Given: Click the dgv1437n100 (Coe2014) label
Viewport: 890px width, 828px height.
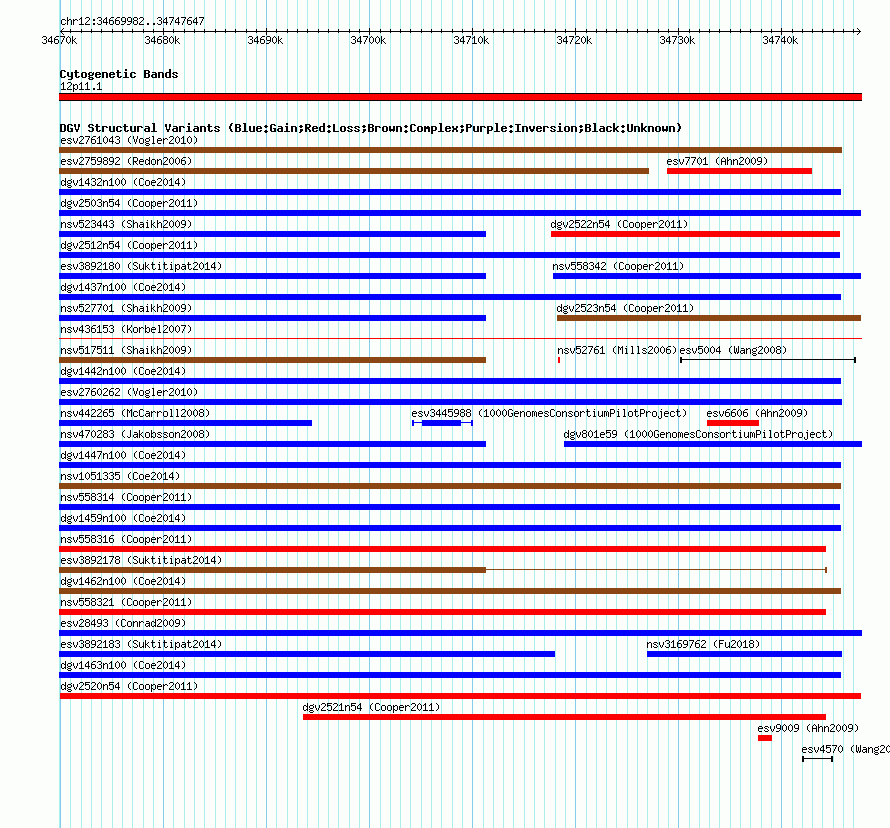Looking at the screenshot, I should click(123, 287).
